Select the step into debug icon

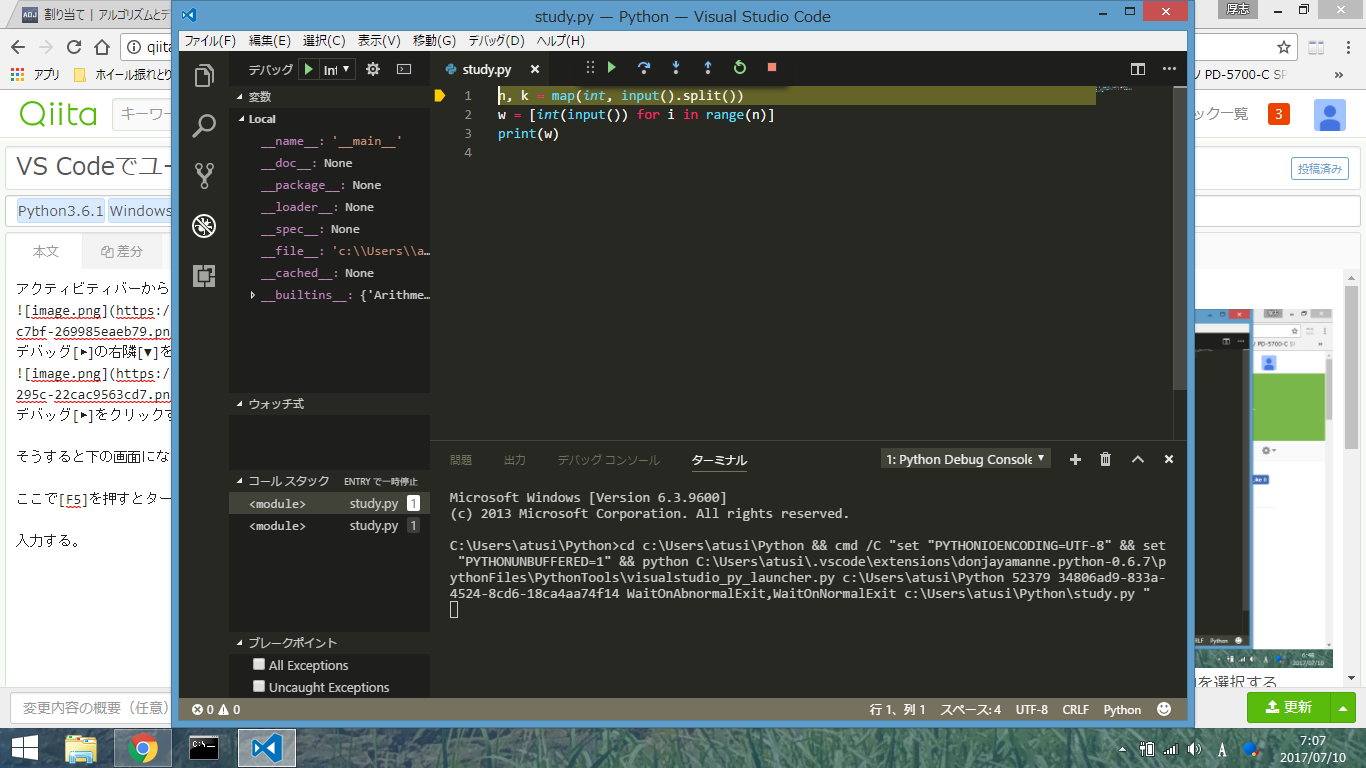(x=675, y=68)
